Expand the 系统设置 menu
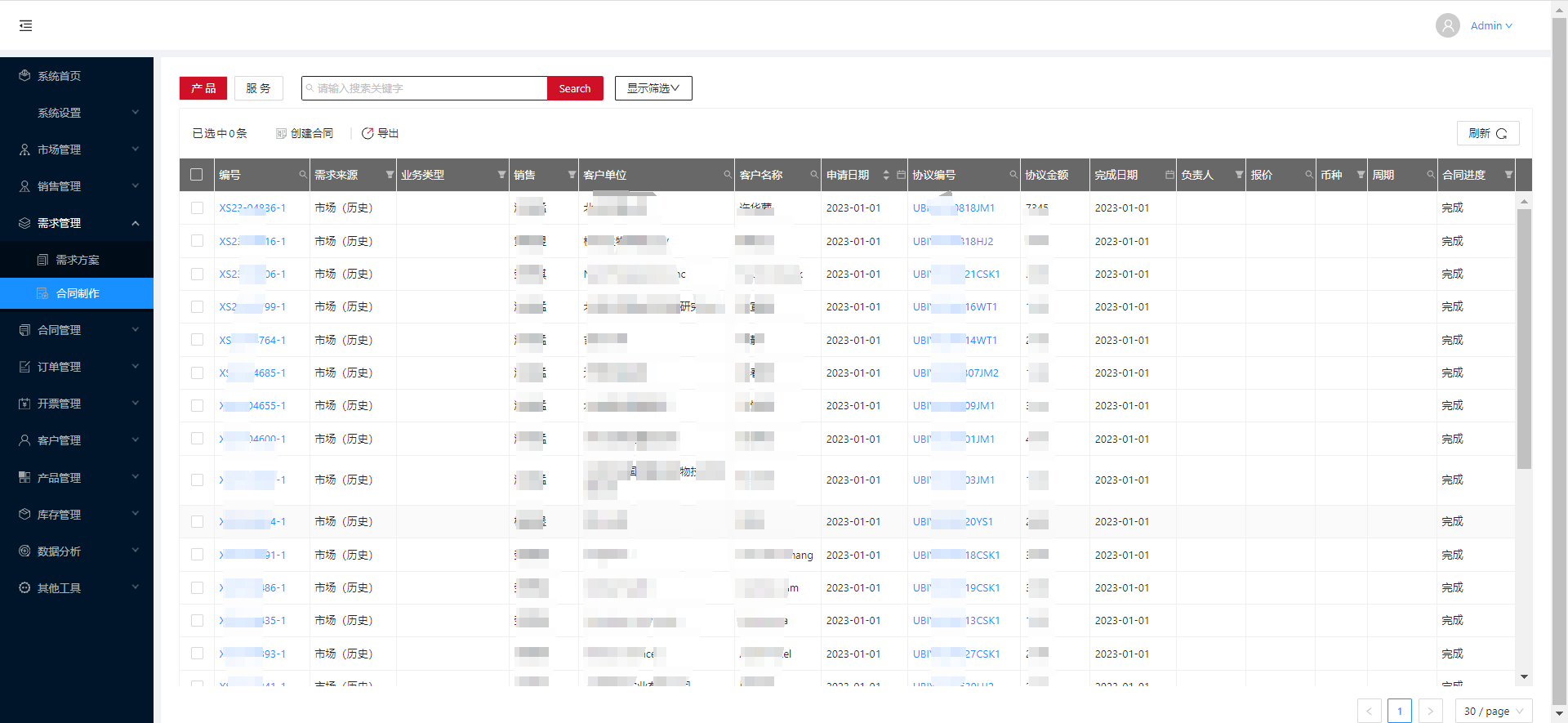 pos(77,113)
